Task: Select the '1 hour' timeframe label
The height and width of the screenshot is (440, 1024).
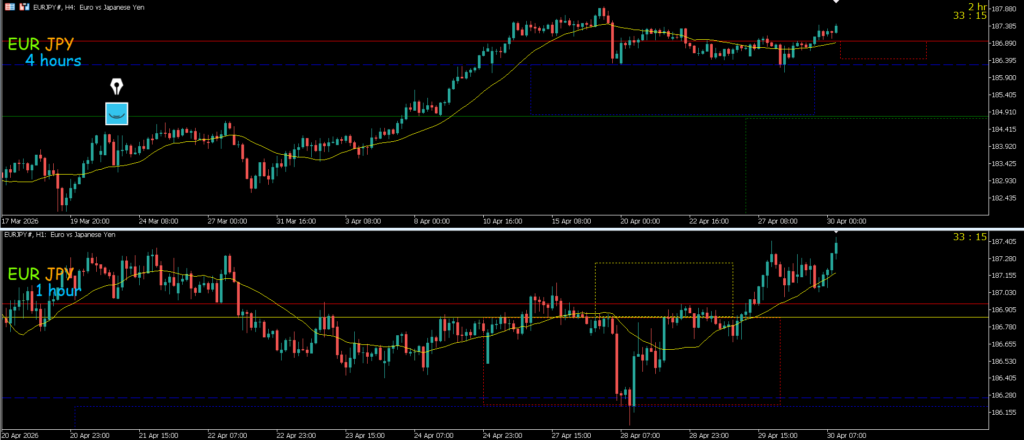Action: point(58,290)
